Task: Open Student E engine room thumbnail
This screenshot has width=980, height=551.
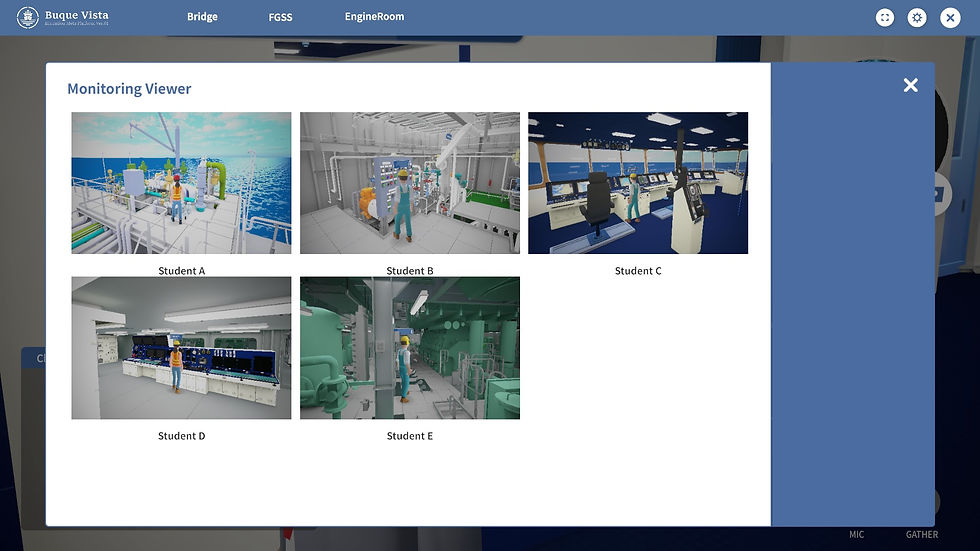Action: (x=409, y=348)
